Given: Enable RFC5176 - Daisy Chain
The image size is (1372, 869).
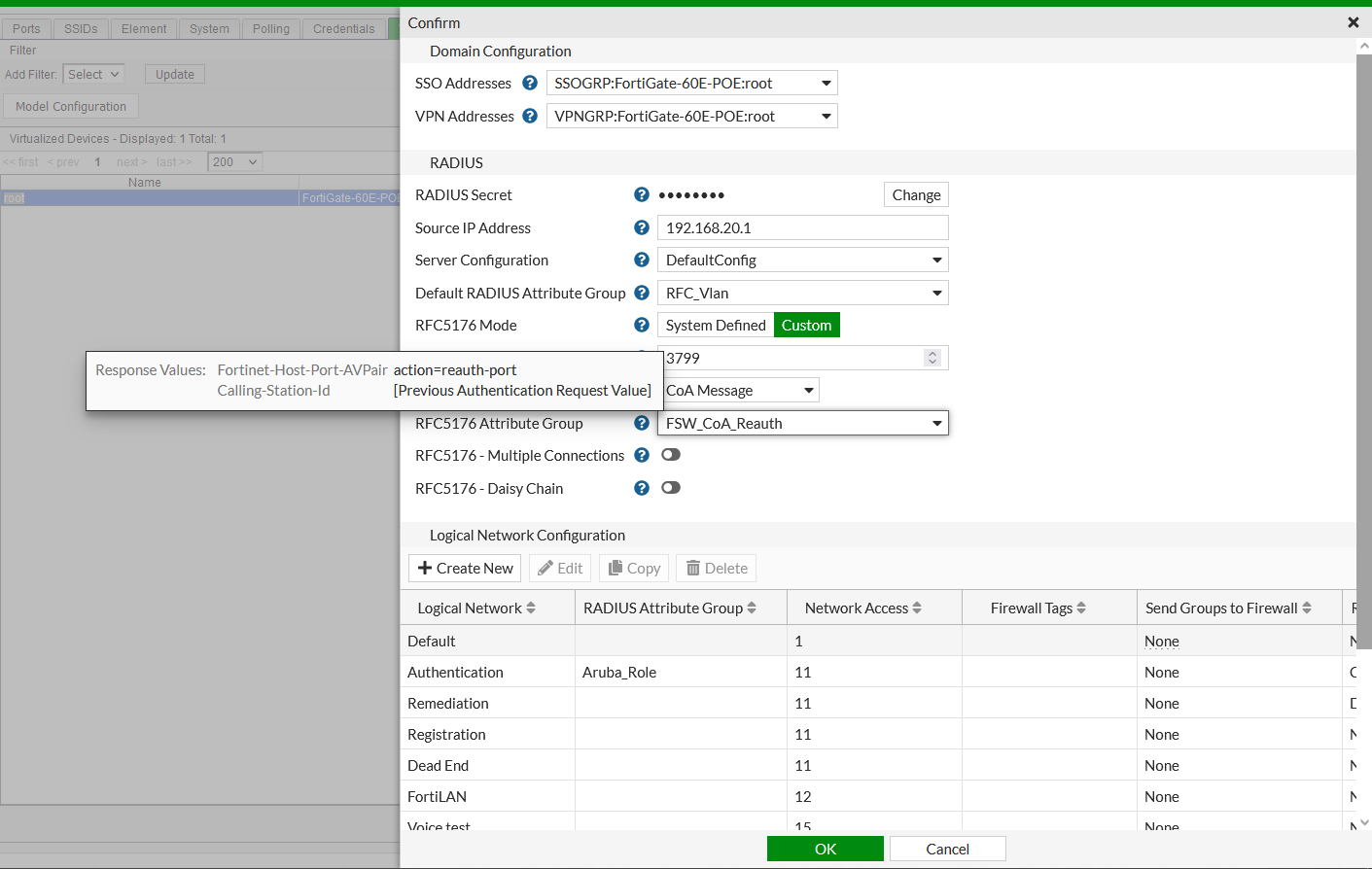Looking at the screenshot, I should tap(670, 487).
